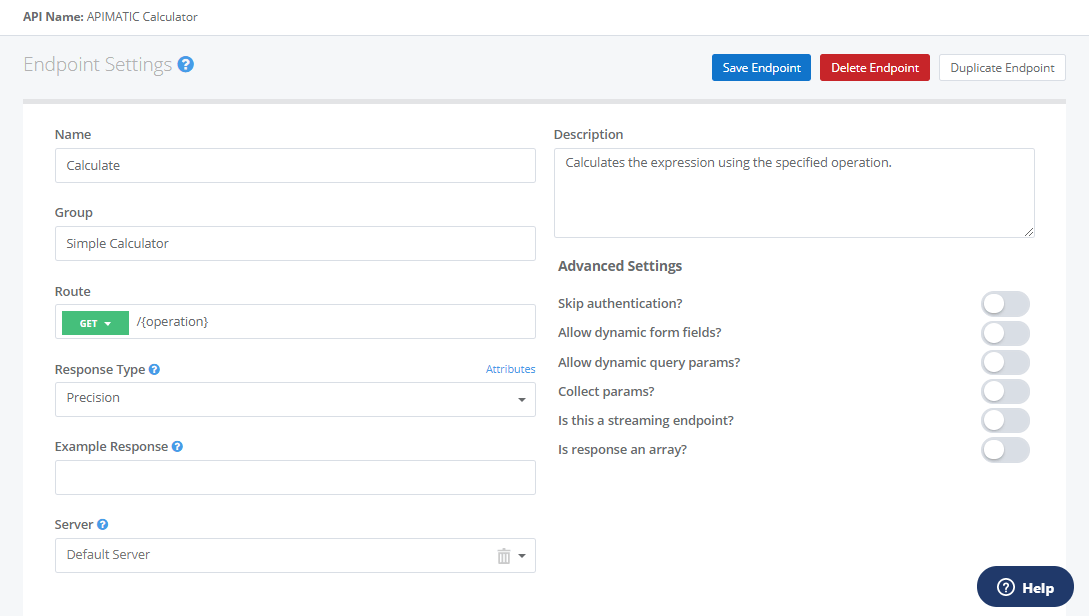Click the trash icon in the Server field

coord(504,555)
